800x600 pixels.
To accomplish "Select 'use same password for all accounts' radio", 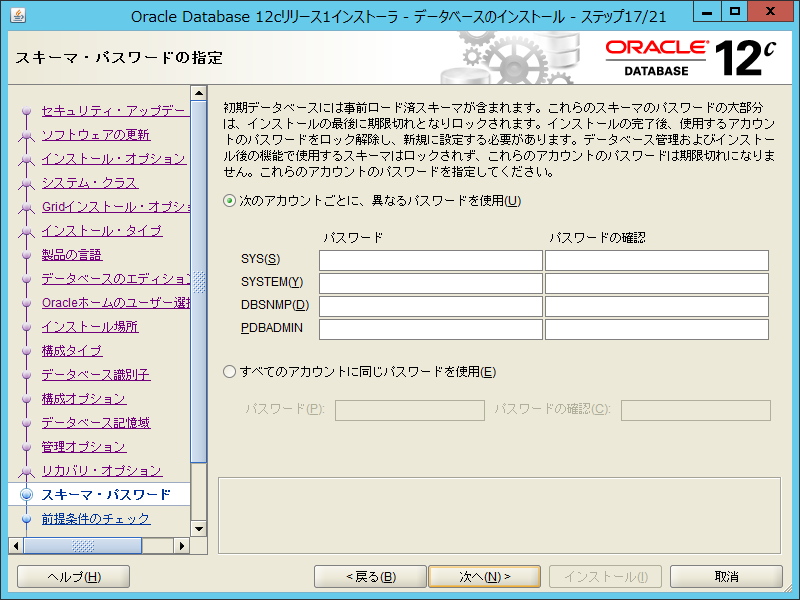I will (x=230, y=372).
